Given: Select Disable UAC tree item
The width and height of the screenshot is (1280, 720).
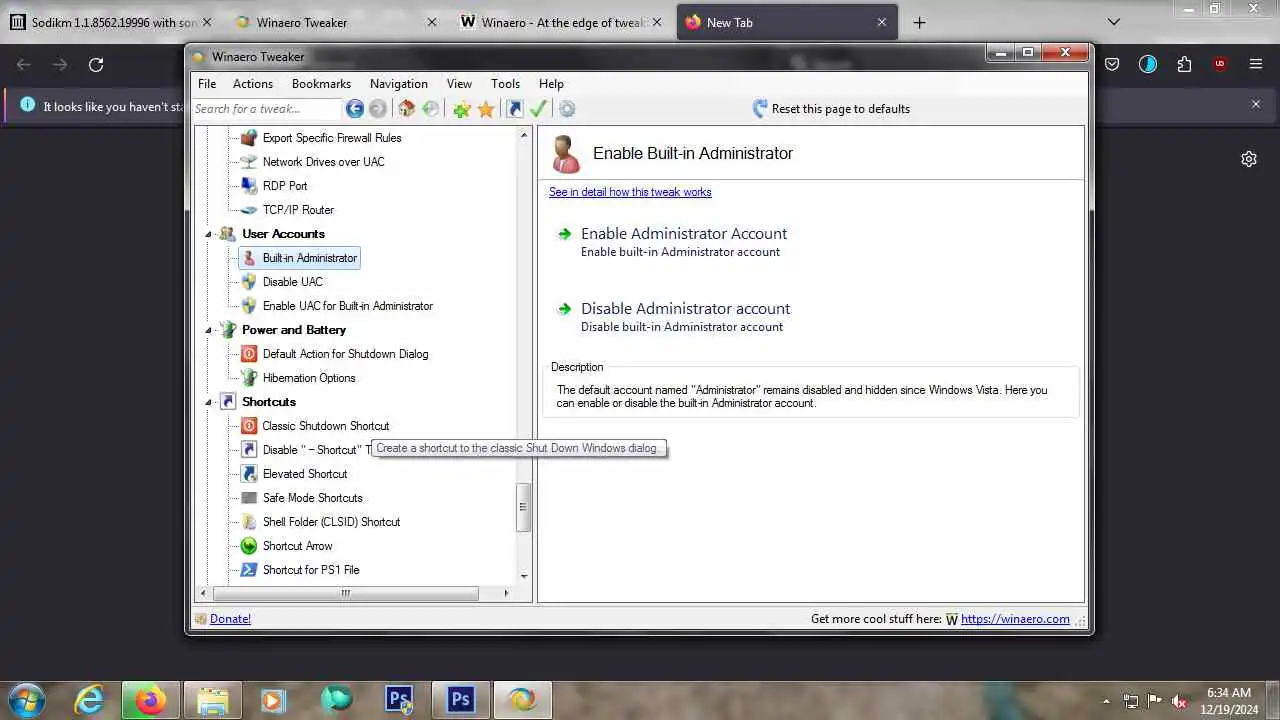Looking at the screenshot, I should tap(292, 282).
